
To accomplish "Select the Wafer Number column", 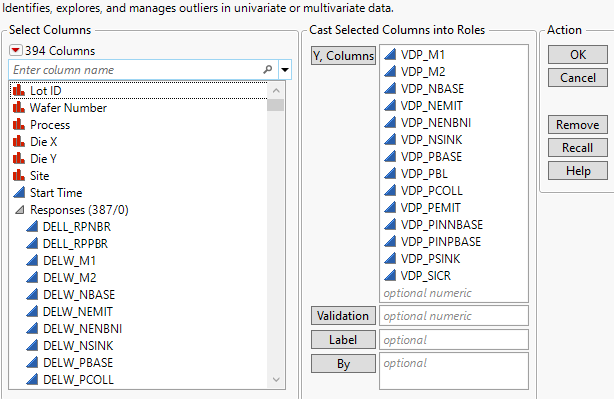I will [x=138, y=108].
